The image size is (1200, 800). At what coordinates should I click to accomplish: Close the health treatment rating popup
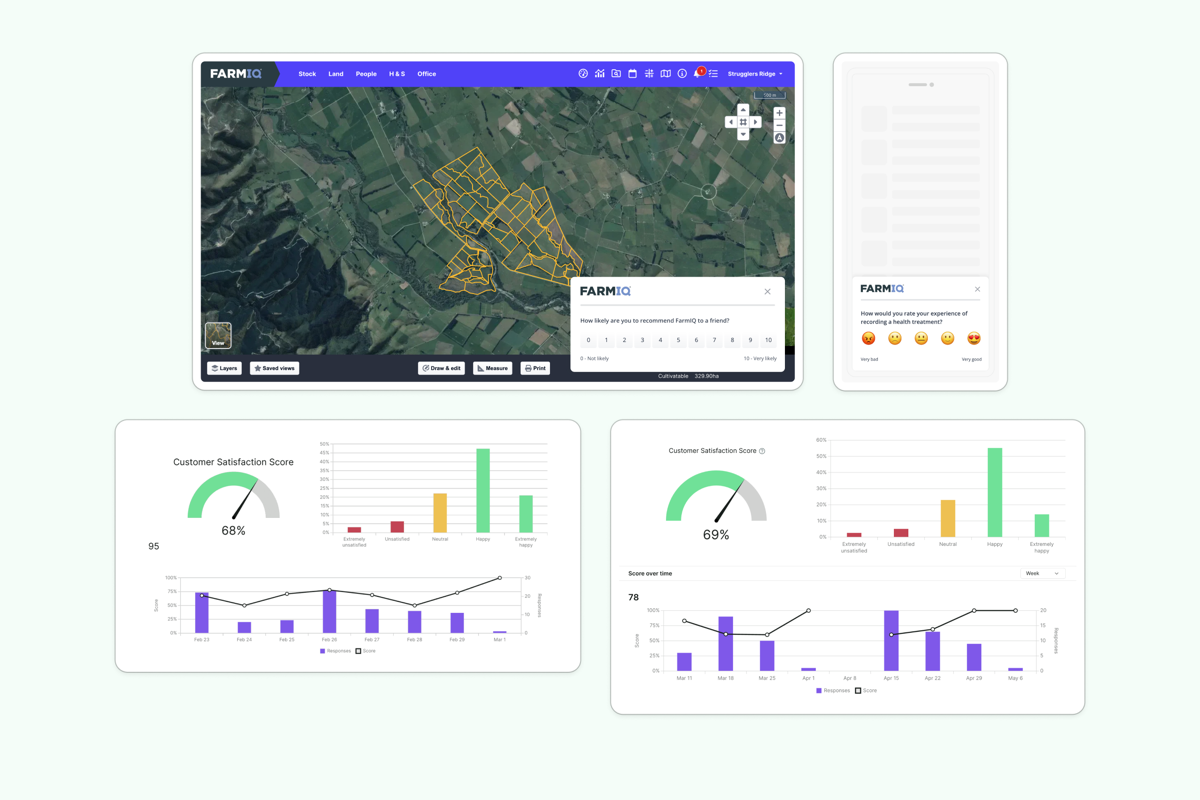977,289
